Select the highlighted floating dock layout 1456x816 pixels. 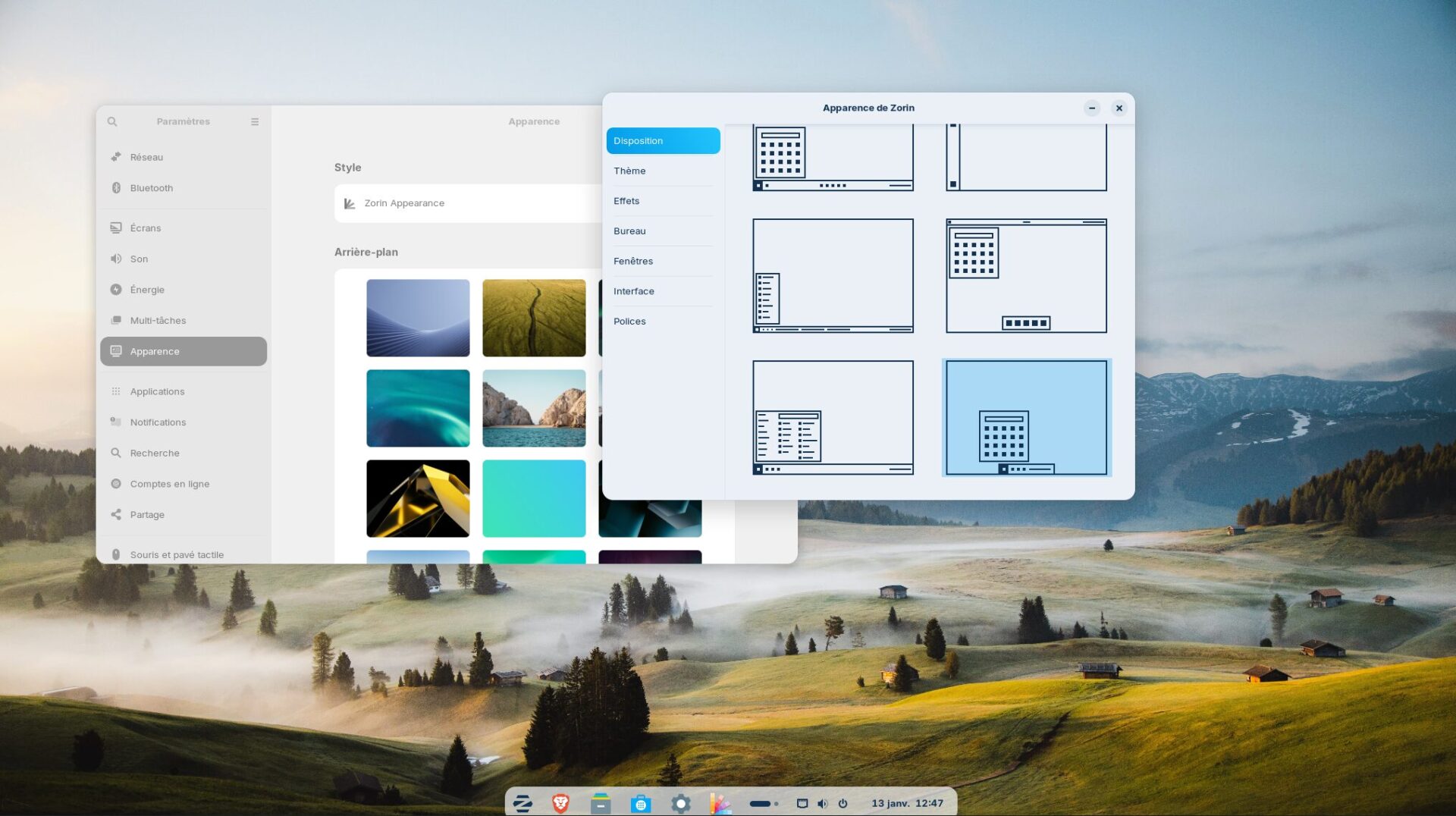(x=1026, y=418)
